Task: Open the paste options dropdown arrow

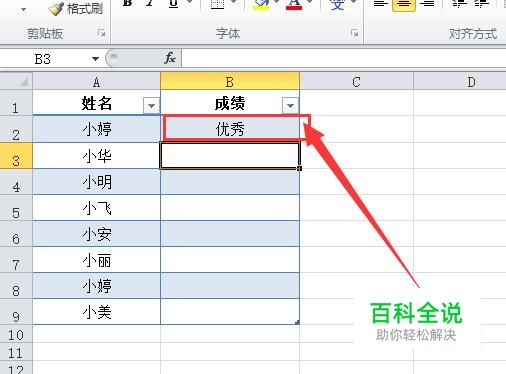Action: pos(23,9)
